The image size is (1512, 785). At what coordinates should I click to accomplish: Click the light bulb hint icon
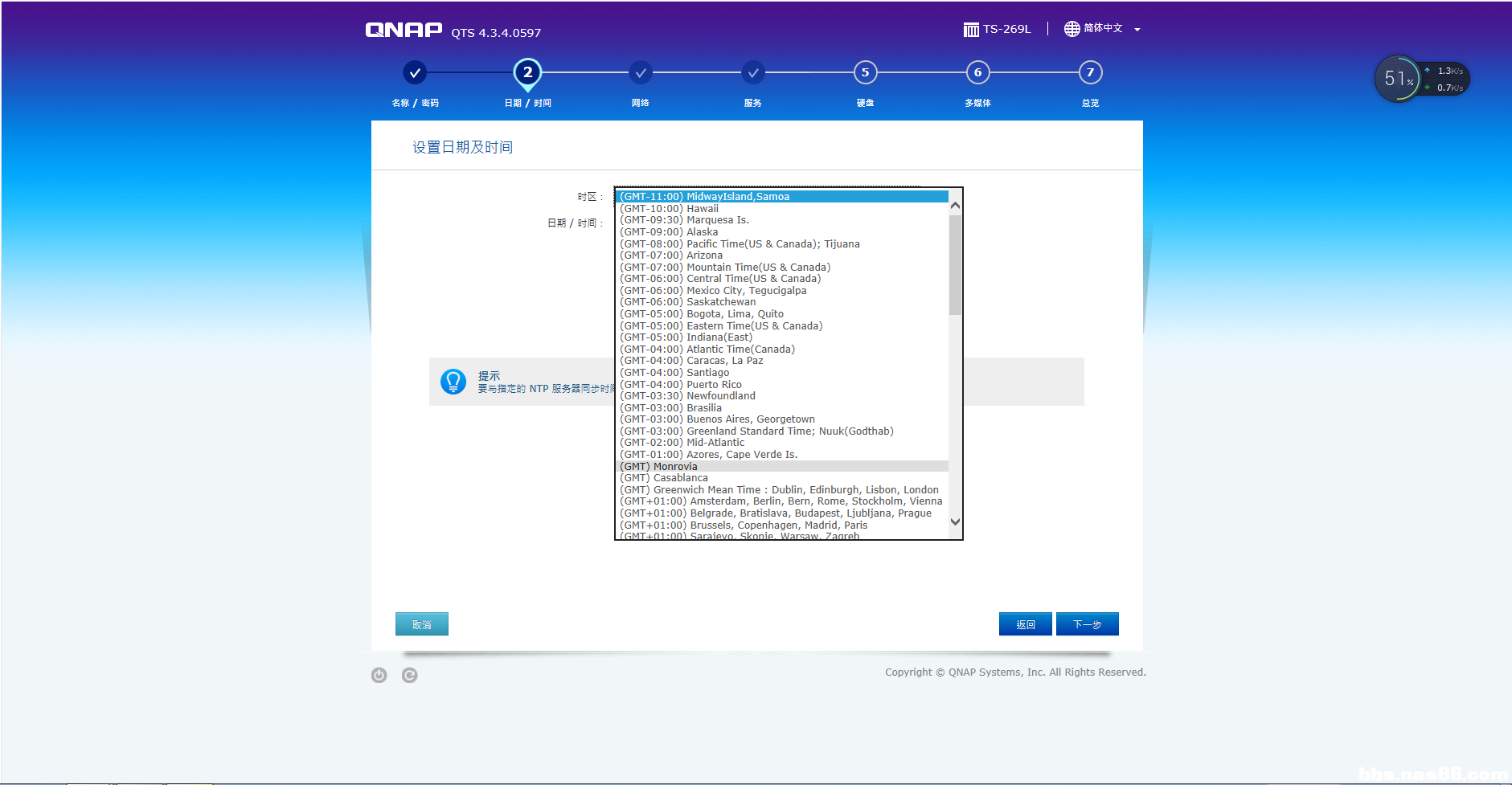[x=453, y=382]
